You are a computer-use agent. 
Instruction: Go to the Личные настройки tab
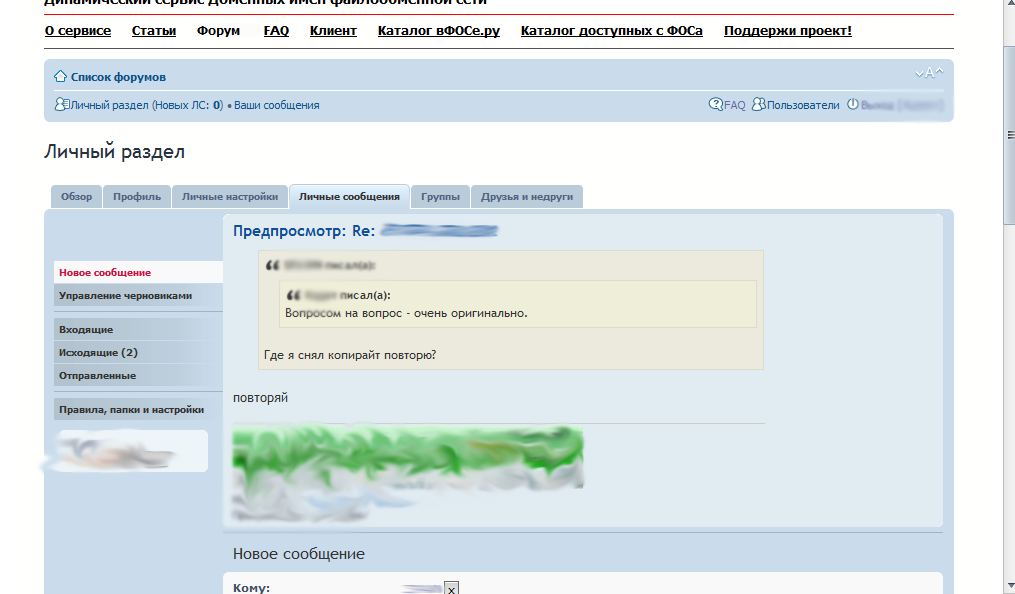coord(230,197)
